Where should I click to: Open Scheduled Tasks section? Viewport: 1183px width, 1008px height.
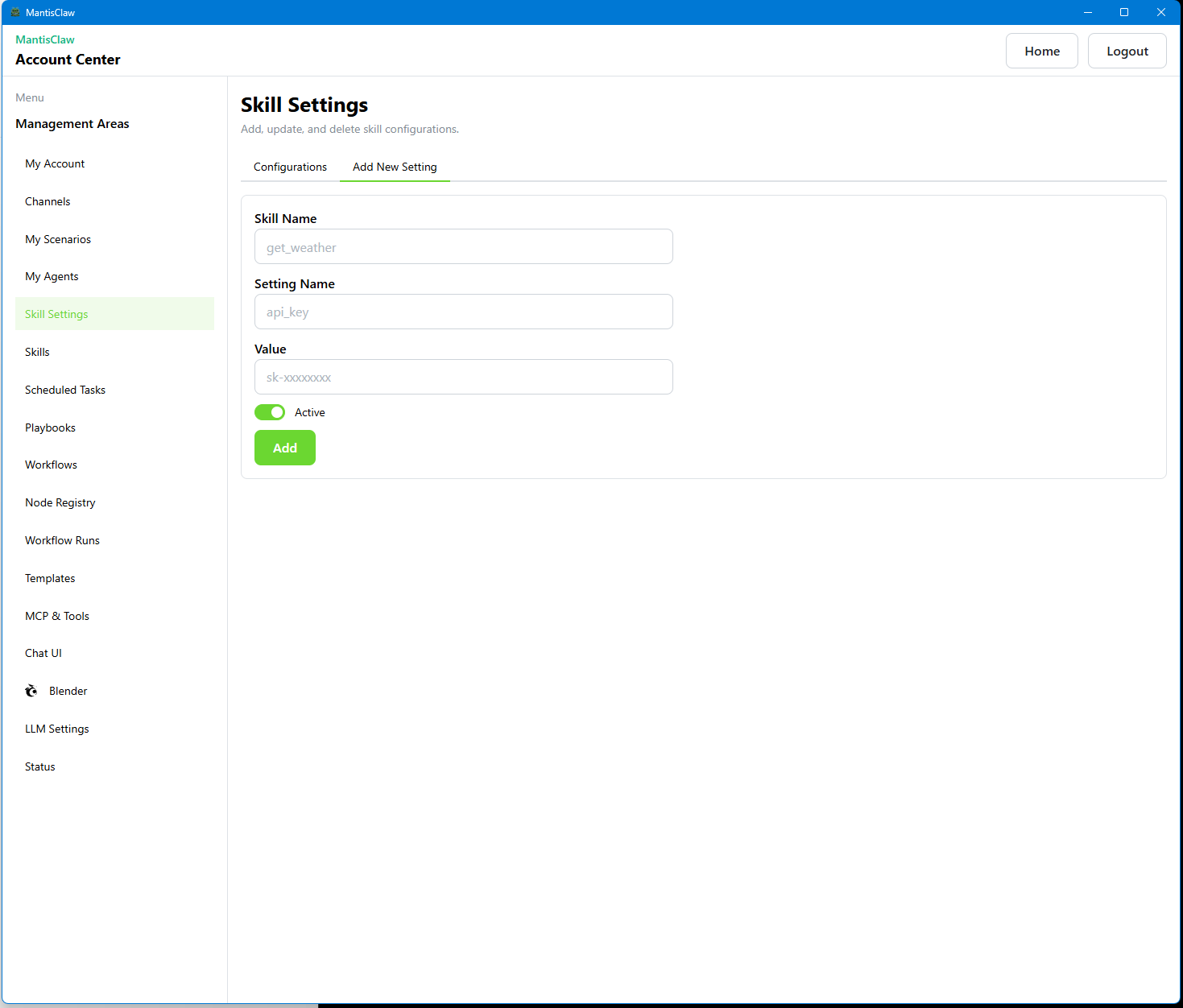tap(65, 390)
